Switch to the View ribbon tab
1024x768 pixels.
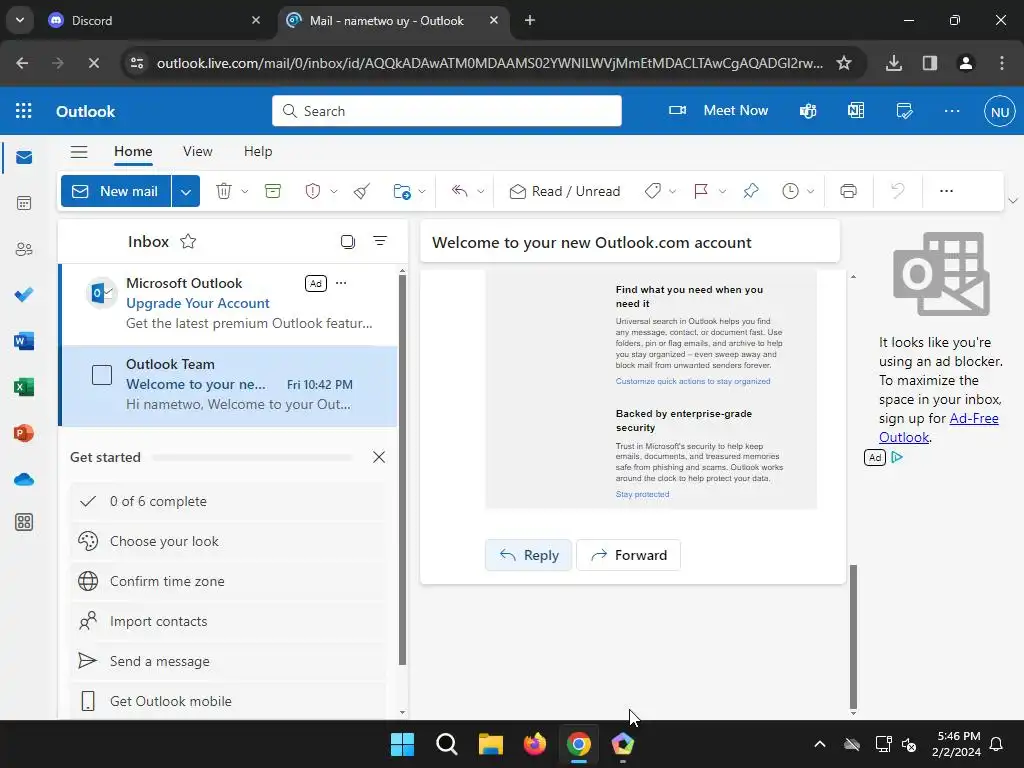pyautogui.click(x=198, y=152)
